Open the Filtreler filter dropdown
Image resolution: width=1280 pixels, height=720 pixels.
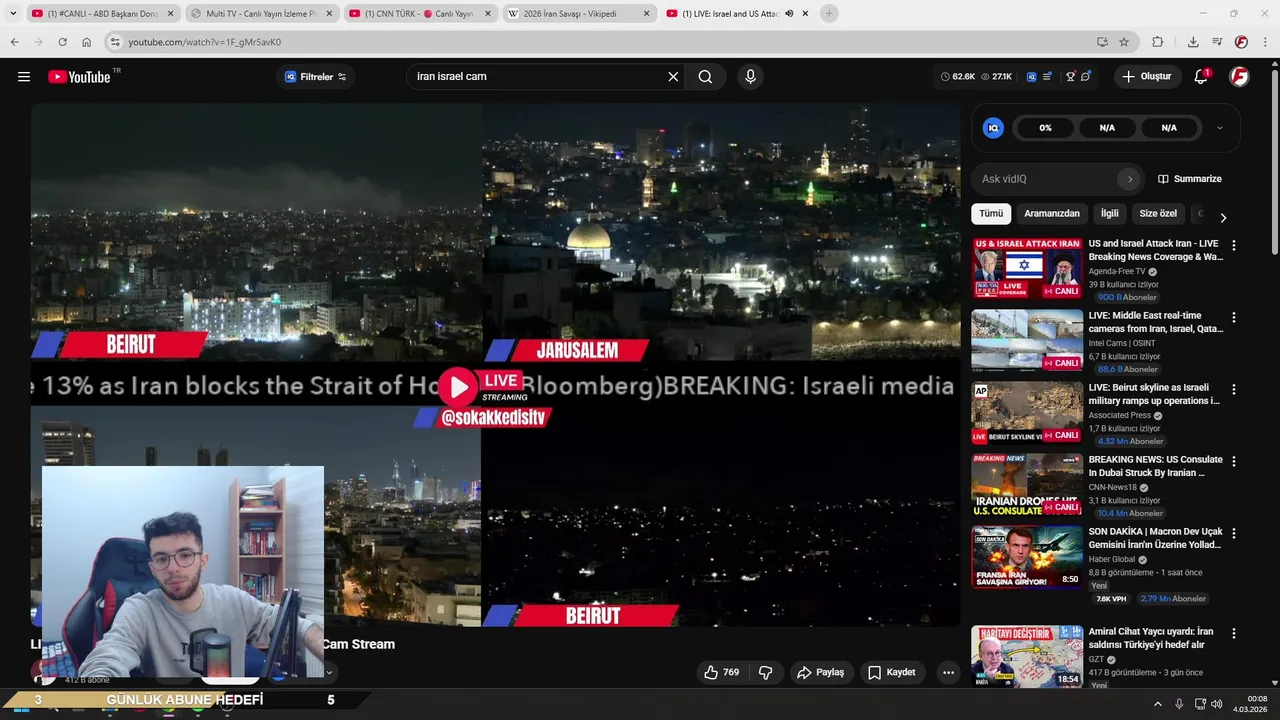click(x=315, y=77)
